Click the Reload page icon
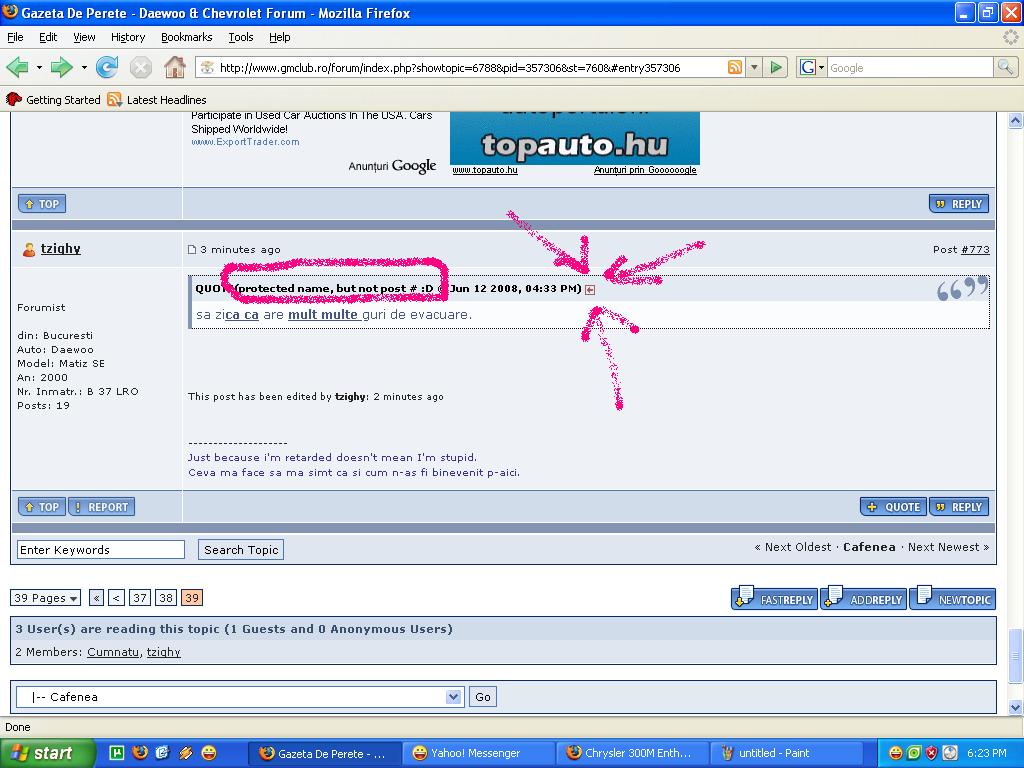Image resolution: width=1024 pixels, height=768 pixels. (107, 68)
